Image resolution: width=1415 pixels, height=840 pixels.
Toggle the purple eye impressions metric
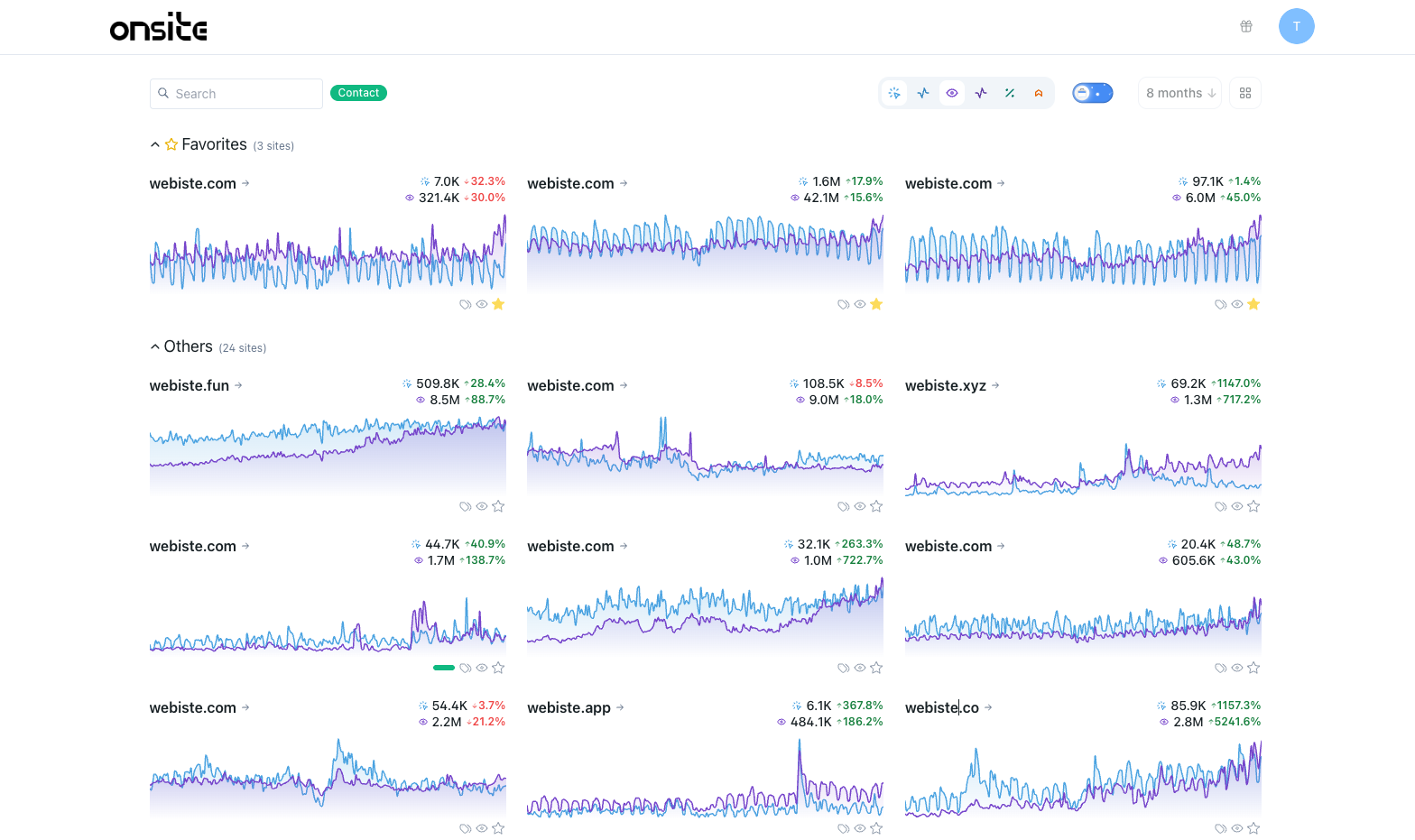[x=952, y=93]
